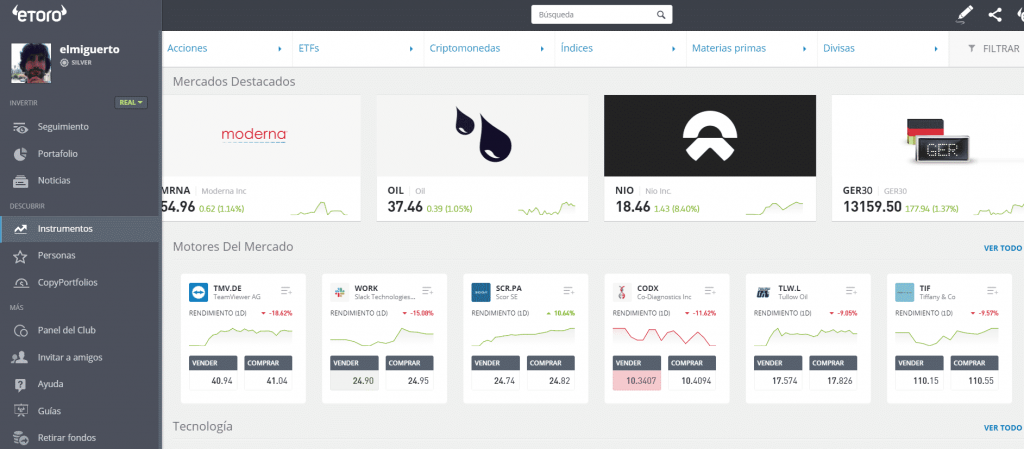Screen dimensions: 1024x449
Task: Click the TeamViewer logo icon
Action: click(x=198, y=292)
